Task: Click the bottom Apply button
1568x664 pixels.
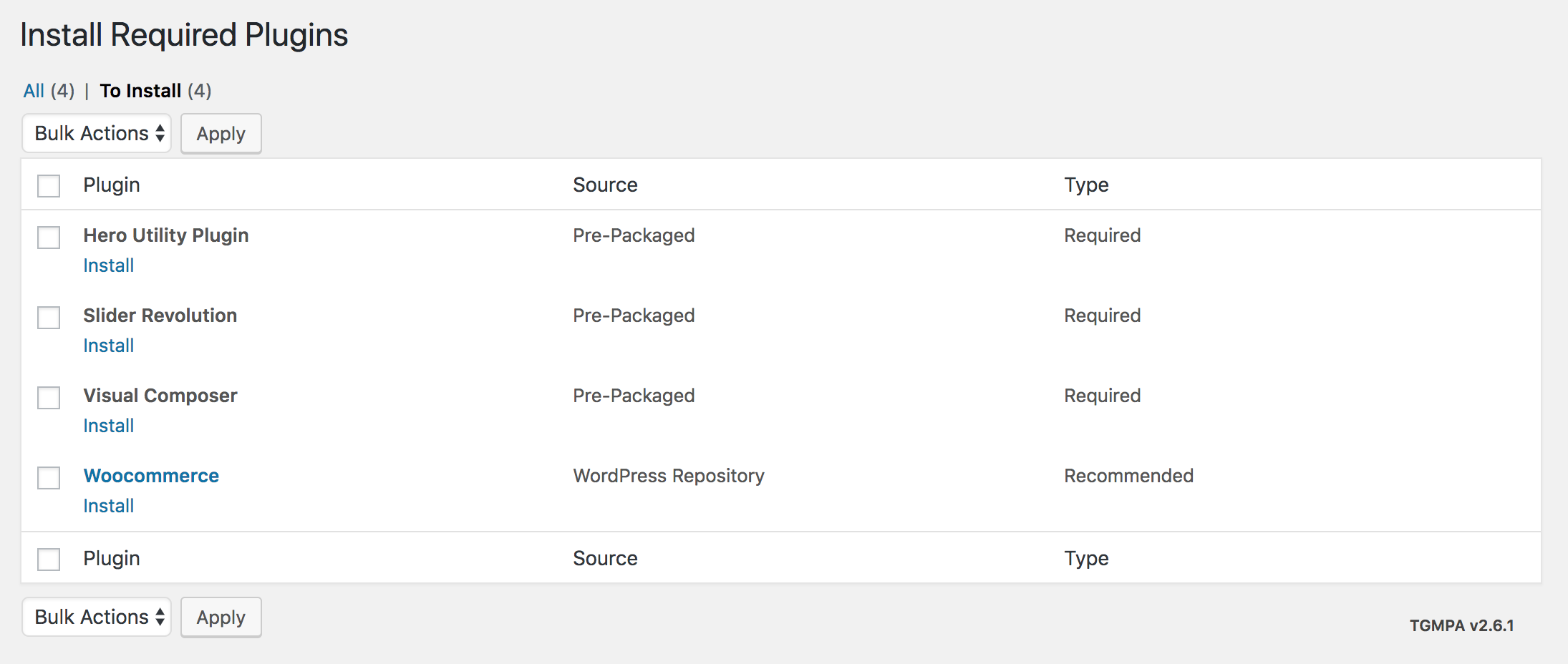Action: [221, 617]
